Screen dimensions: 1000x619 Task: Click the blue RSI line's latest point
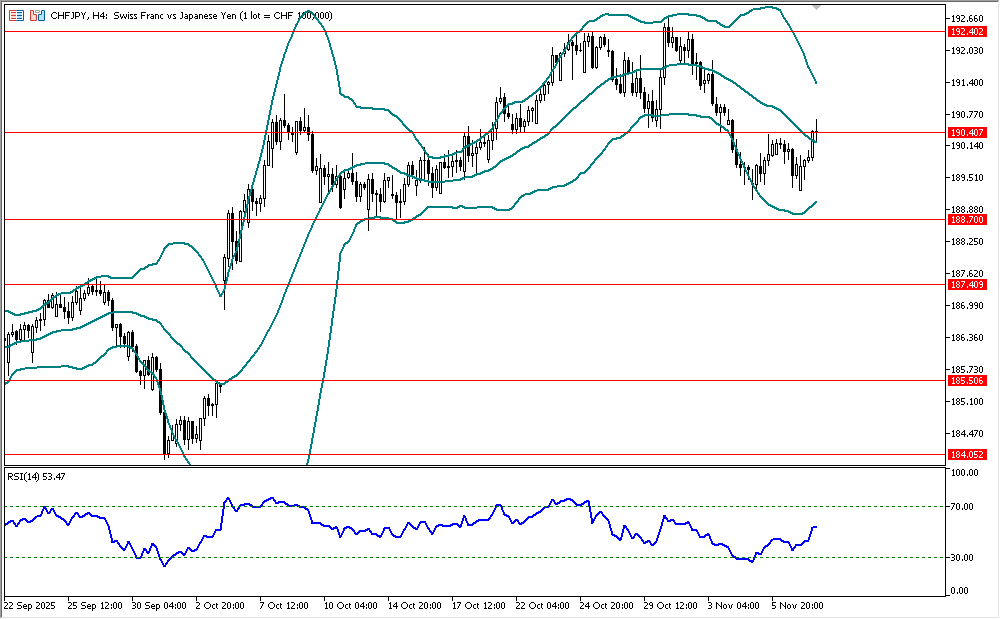pyautogui.click(x=816, y=527)
